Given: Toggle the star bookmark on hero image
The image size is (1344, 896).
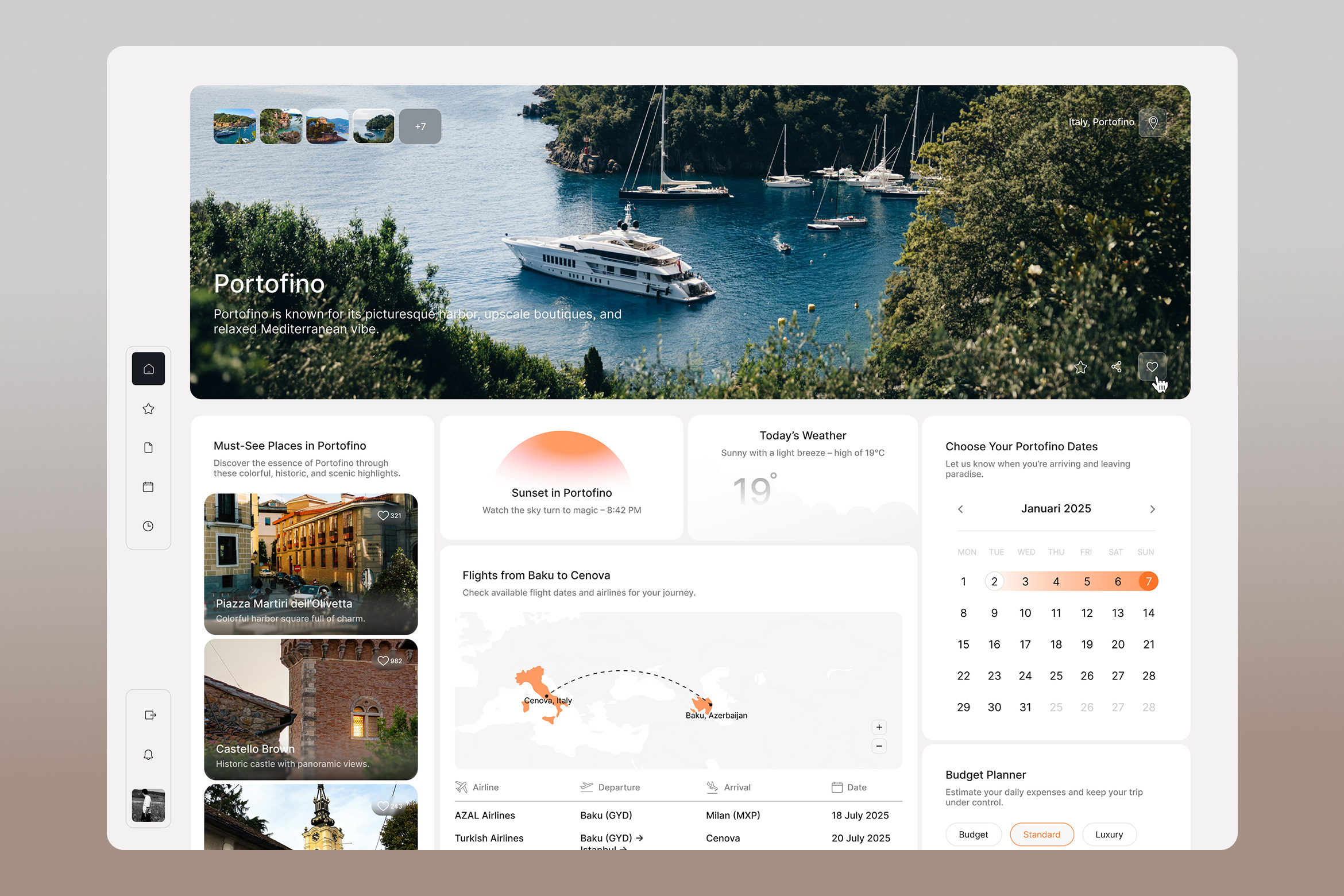Looking at the screenshot, I should (1080, 367).
